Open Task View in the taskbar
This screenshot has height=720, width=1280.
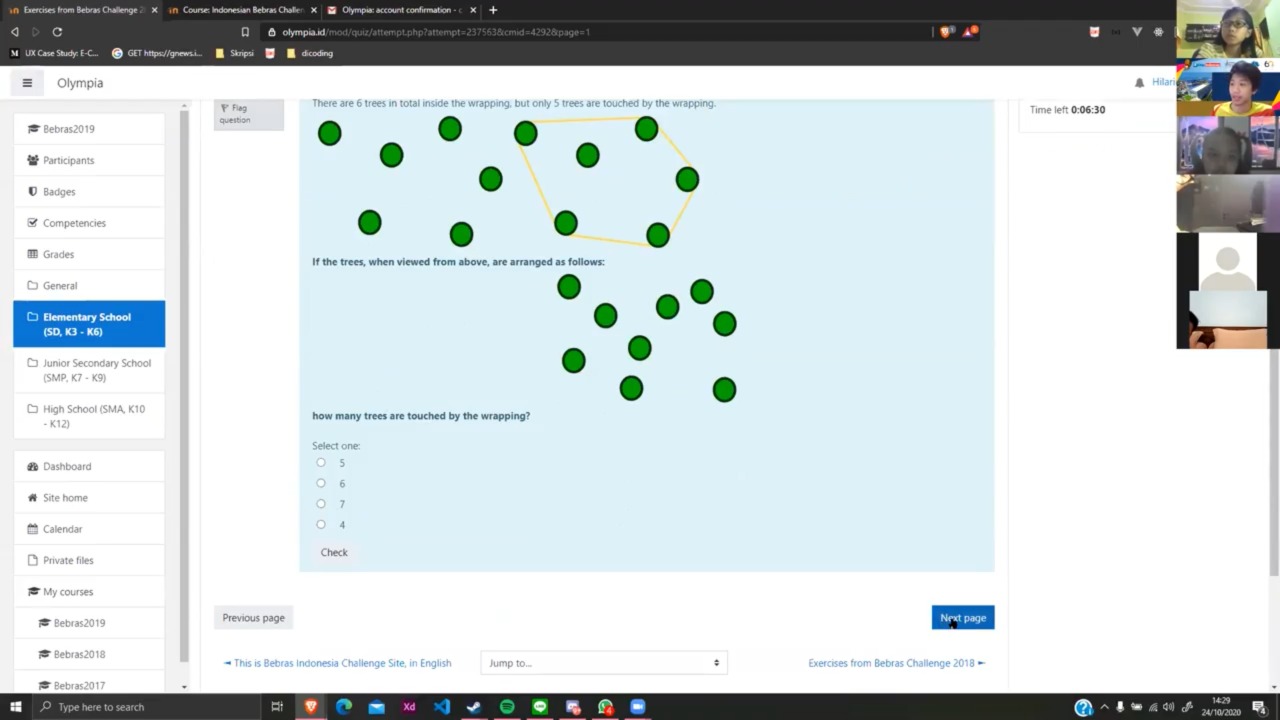click(277, 707)
